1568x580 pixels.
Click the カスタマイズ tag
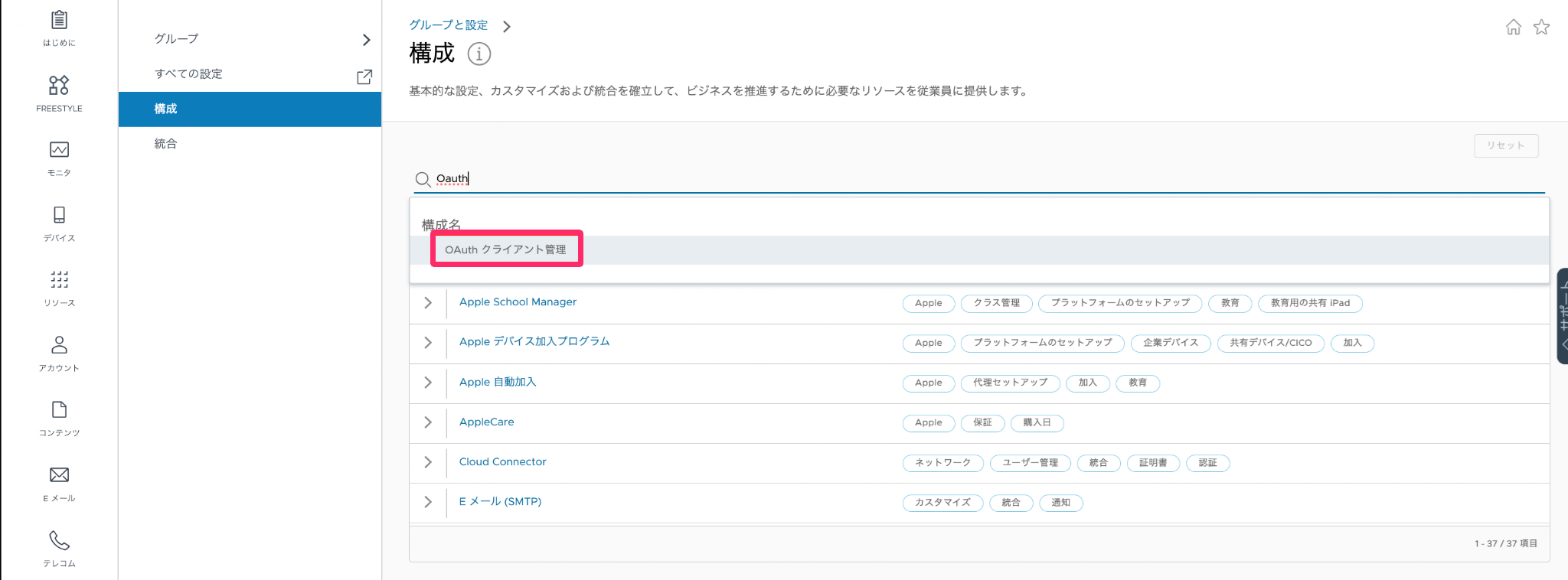coord(943,503)
